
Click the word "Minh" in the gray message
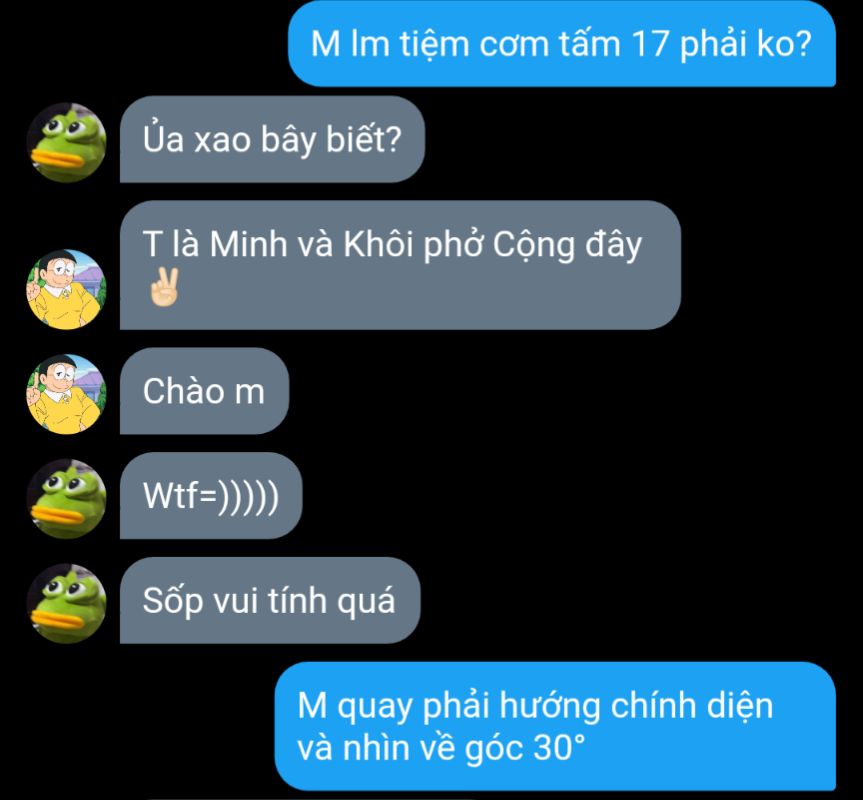249,244
